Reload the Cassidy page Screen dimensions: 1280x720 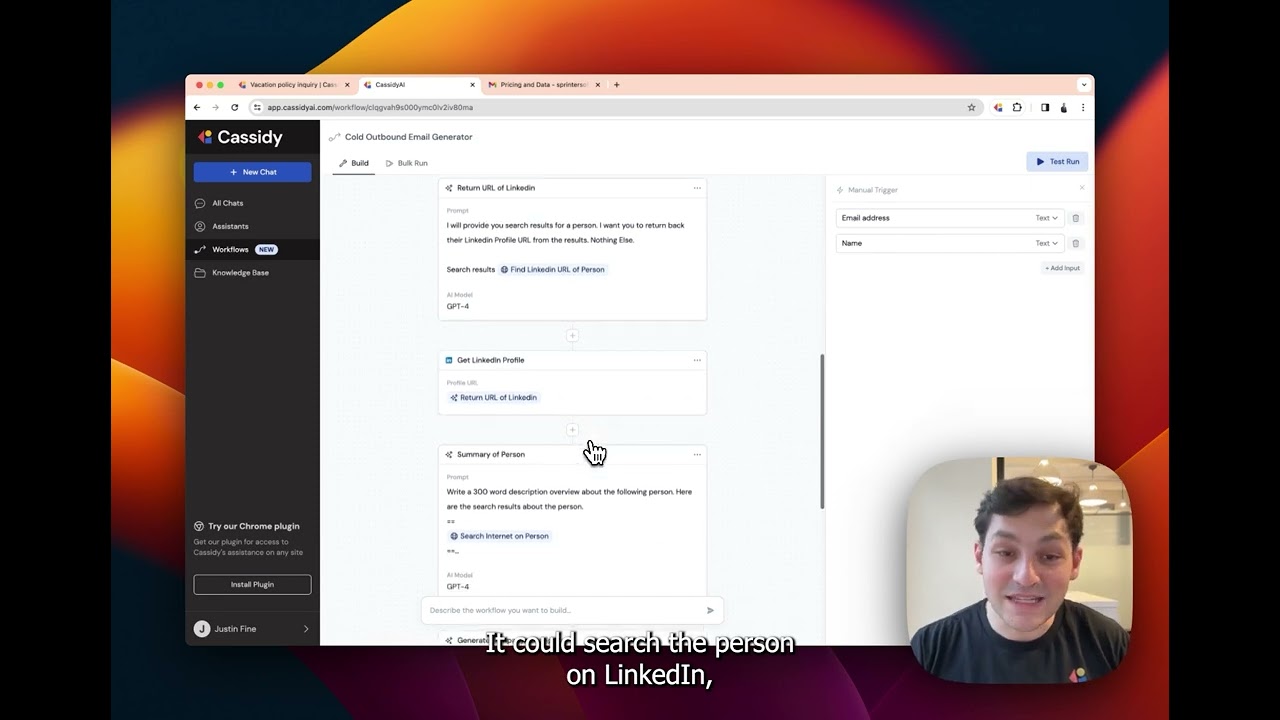pos(234,107)
